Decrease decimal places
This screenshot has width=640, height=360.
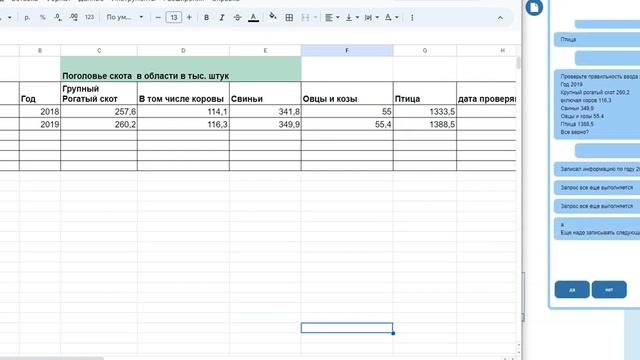click(x=58, y=18)
